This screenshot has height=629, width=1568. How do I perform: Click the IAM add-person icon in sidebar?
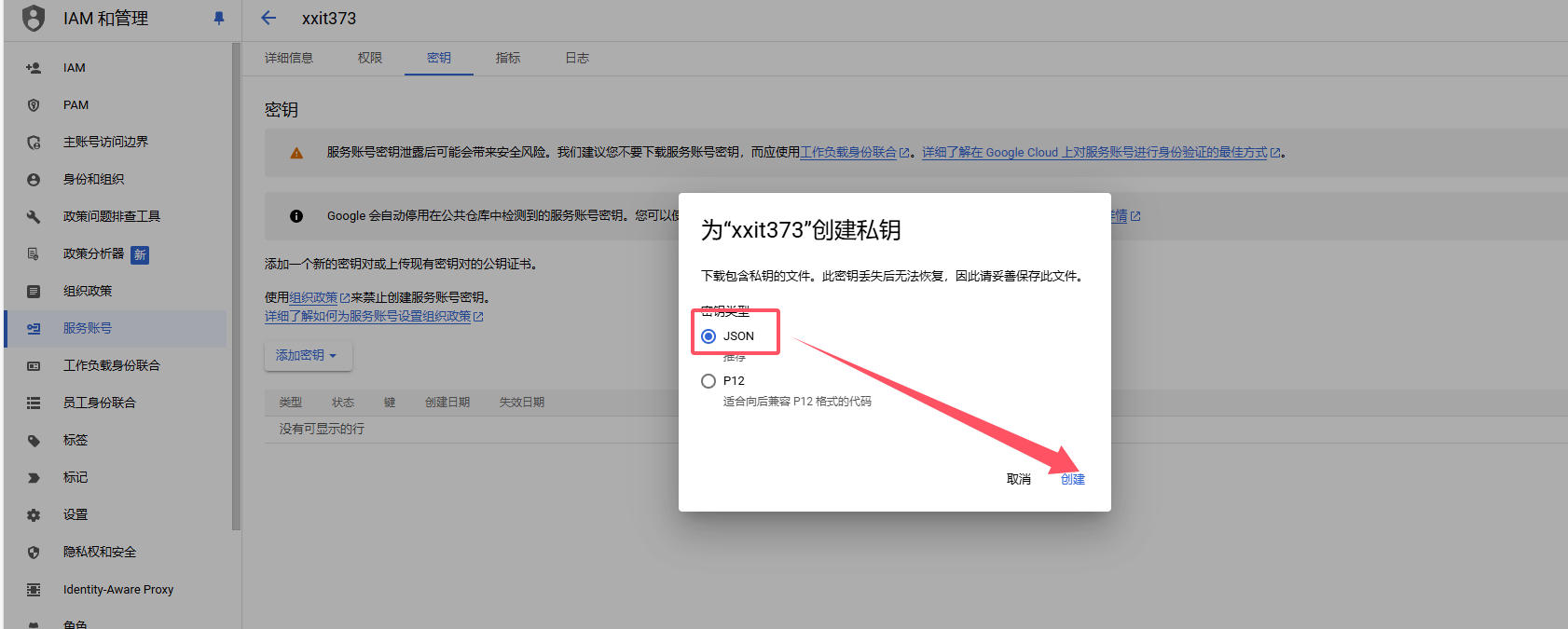pos(34,68)
